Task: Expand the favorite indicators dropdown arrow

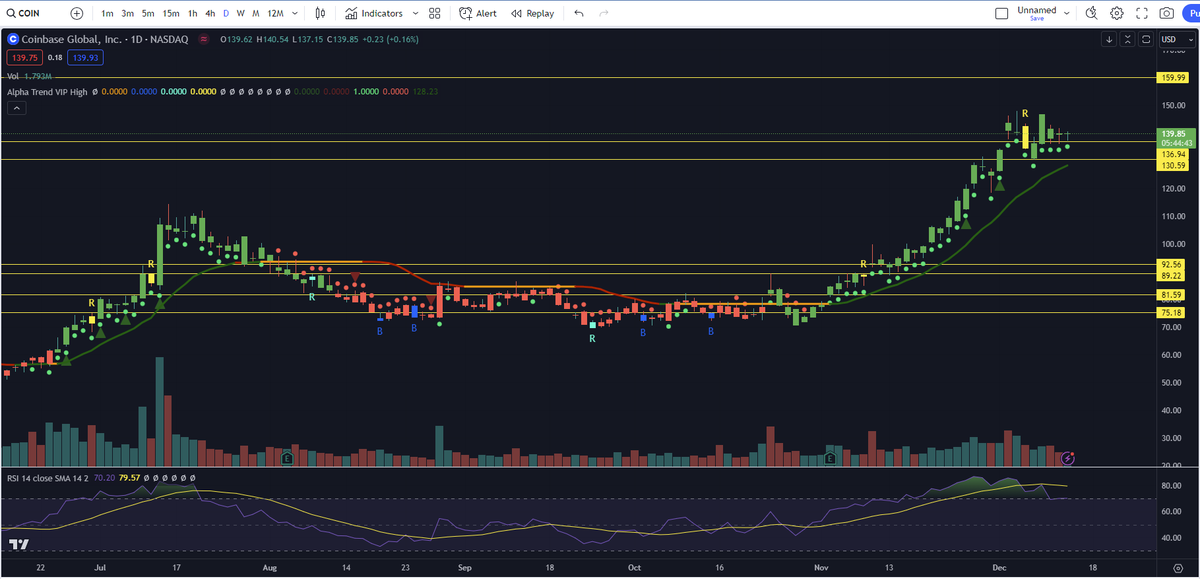Action: [x=414, y=14]
